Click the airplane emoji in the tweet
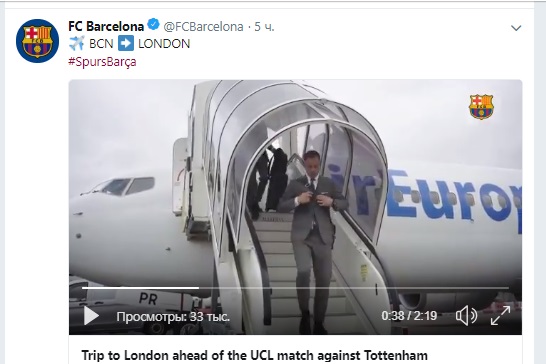 (77, 44)
